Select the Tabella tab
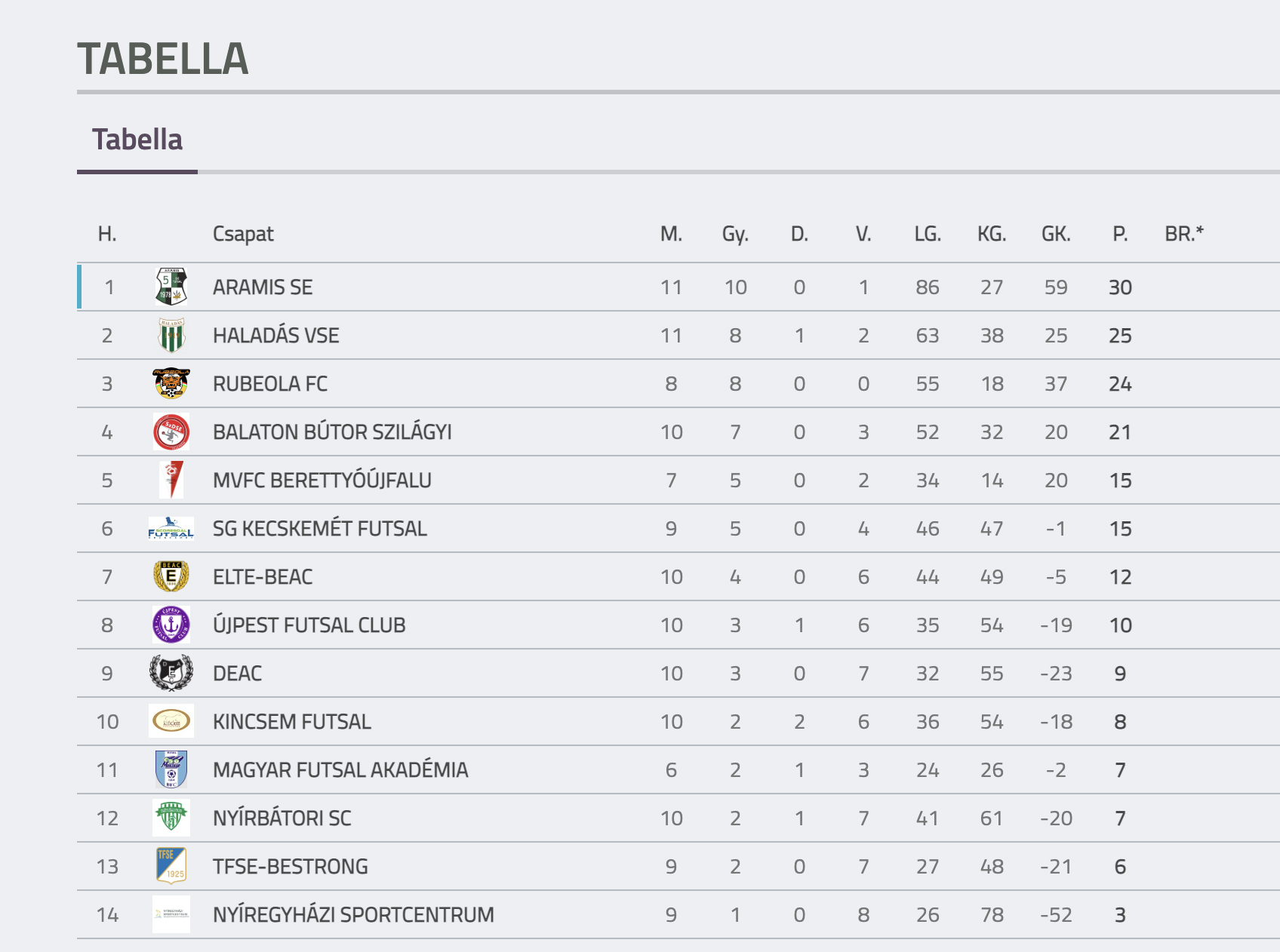Viewport: 1280px width, 952px height. pos(137,140)
